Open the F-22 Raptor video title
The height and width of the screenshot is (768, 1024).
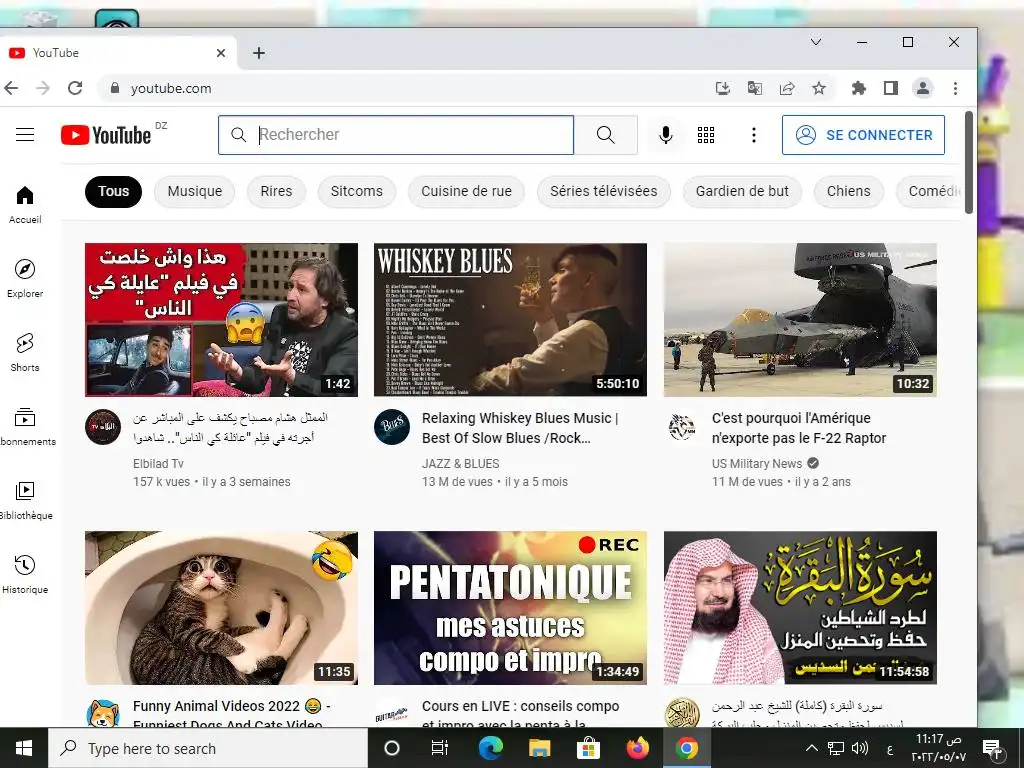coord(799,428)
